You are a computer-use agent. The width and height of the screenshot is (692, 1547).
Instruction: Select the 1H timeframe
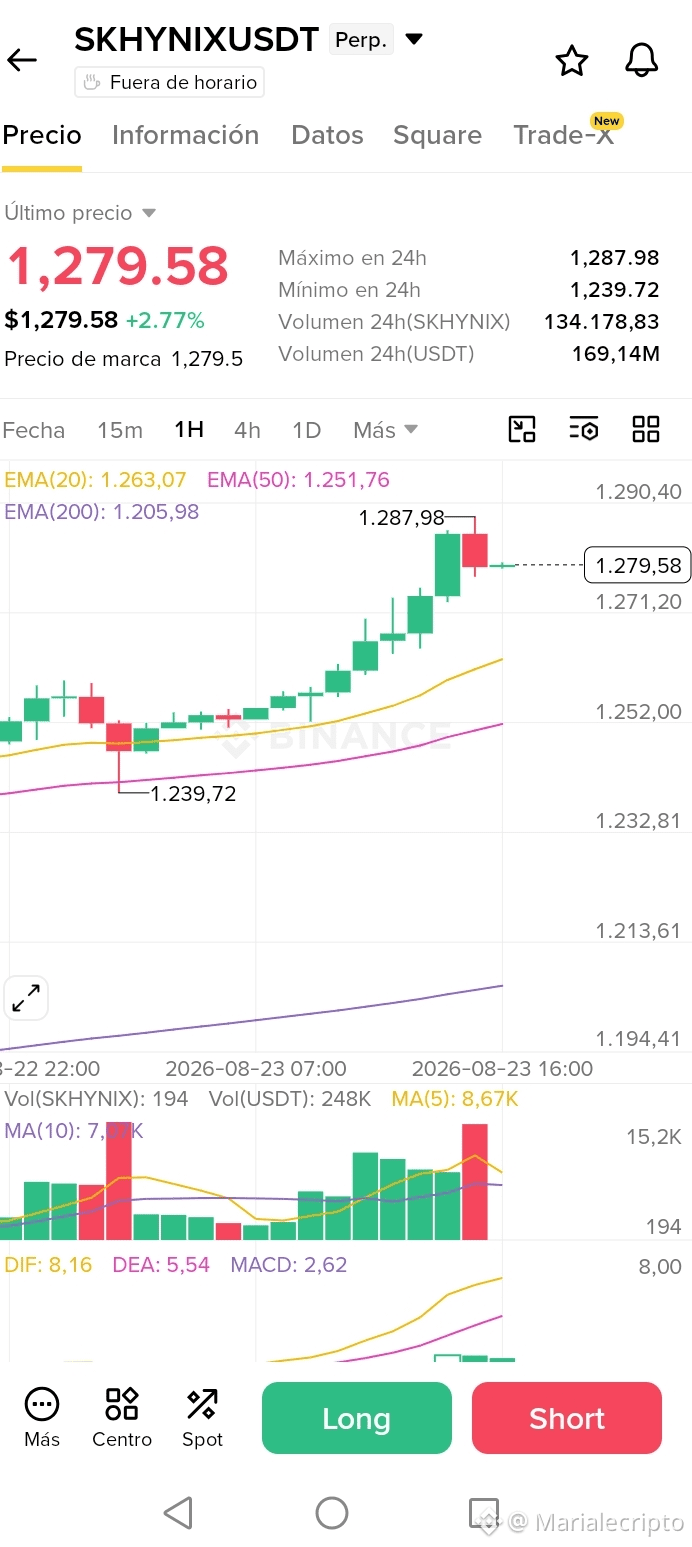pos(189,430)
